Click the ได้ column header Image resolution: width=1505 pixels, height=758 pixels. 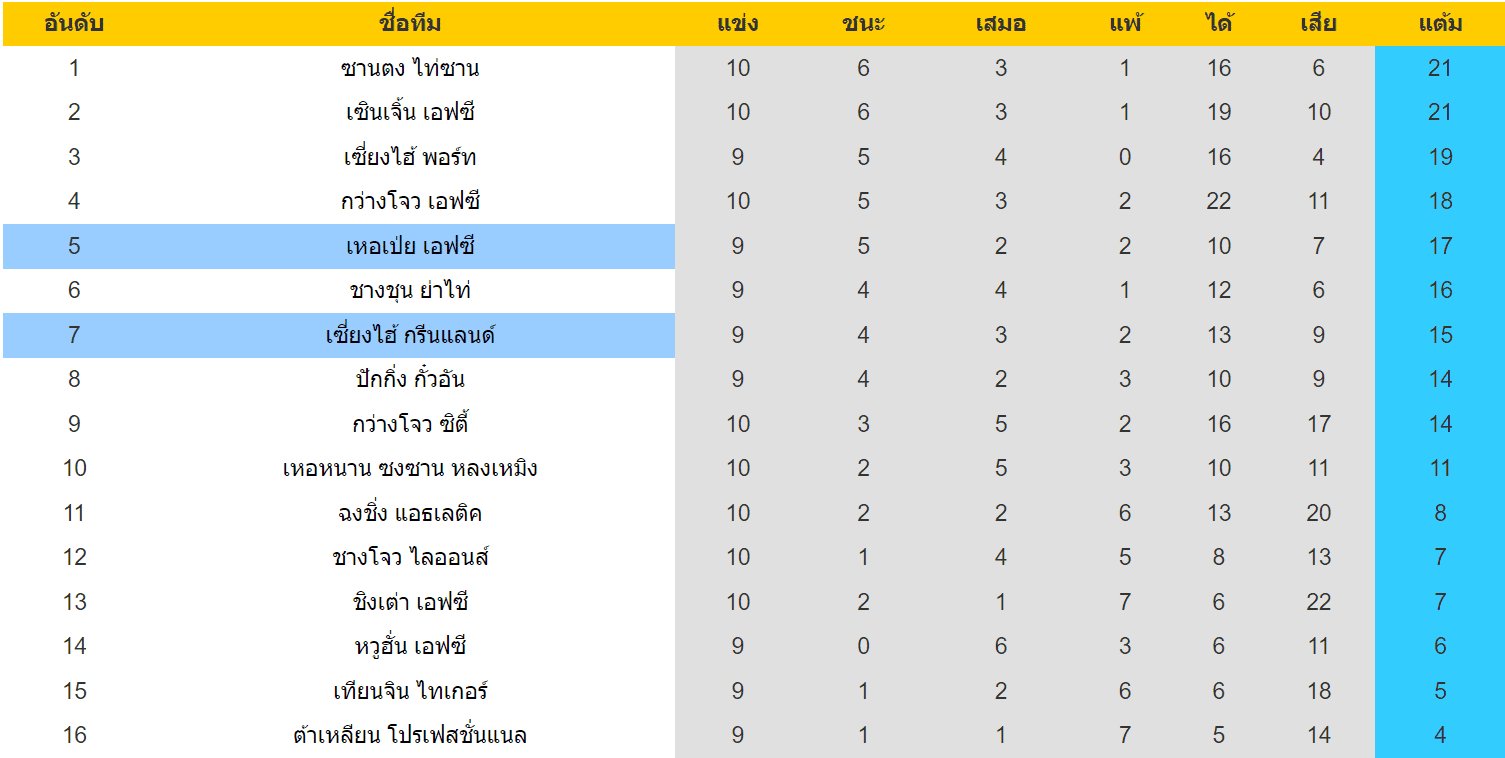click(1219, 24)
